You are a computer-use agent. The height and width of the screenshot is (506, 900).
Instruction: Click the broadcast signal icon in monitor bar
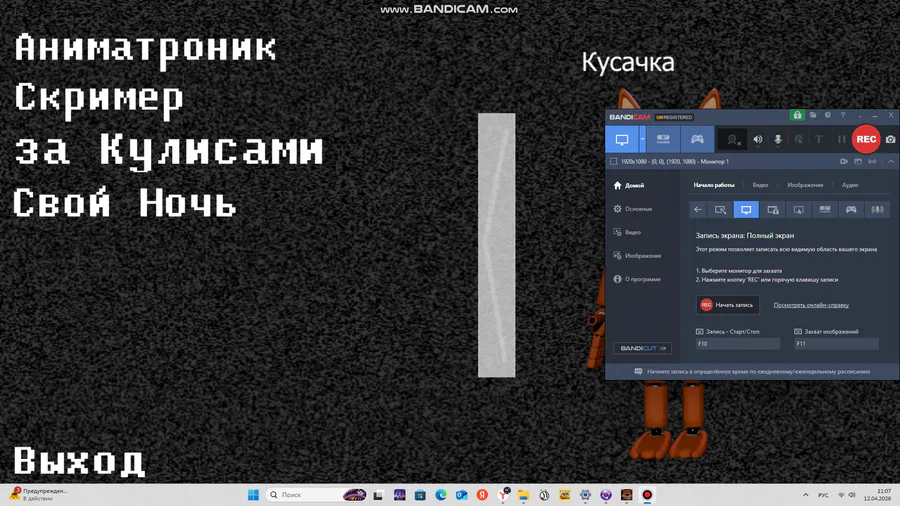[872, 162]
